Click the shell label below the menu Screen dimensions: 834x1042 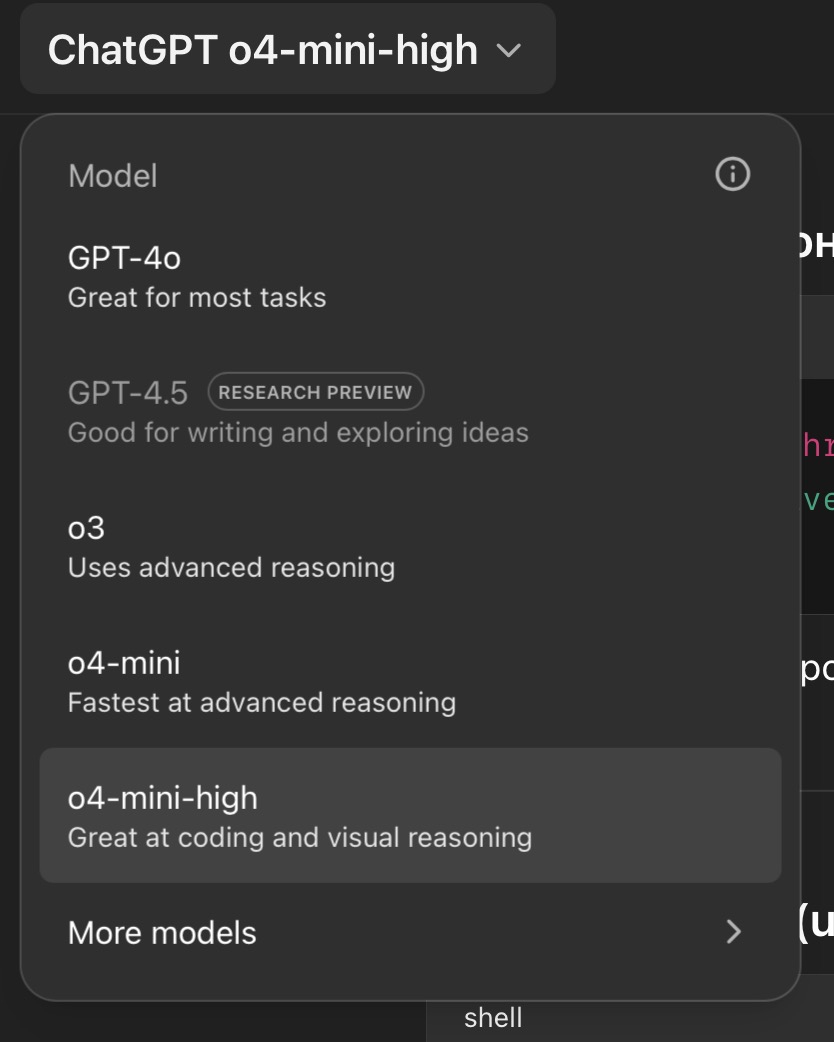493,1017
